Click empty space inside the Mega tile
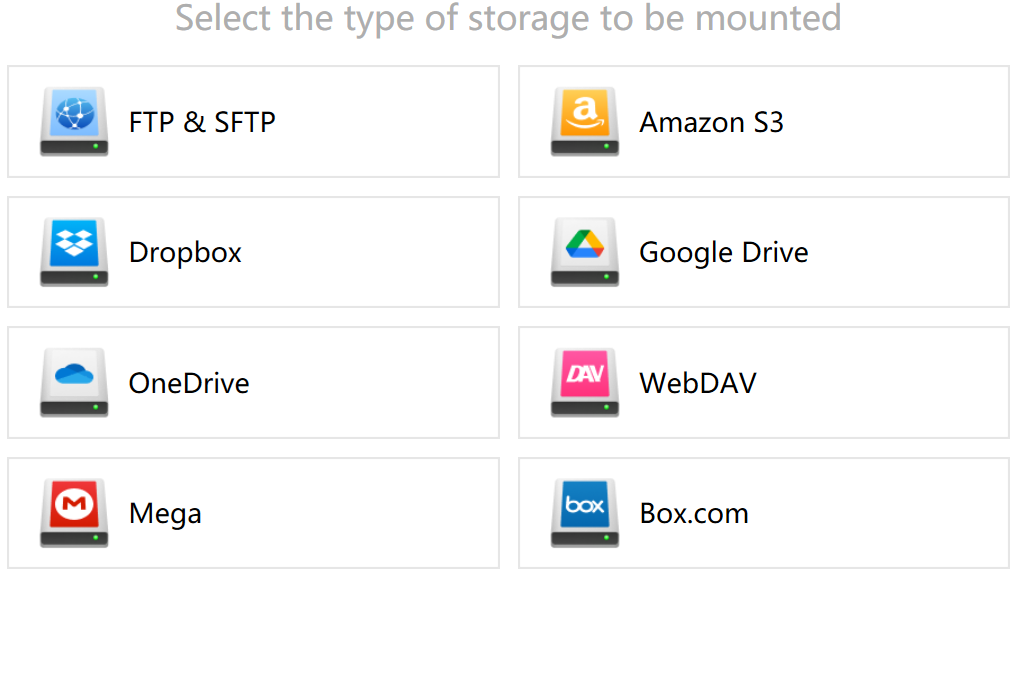Image resolution: width=1022 pixels, height=674 pixels. tap(352, 513)
